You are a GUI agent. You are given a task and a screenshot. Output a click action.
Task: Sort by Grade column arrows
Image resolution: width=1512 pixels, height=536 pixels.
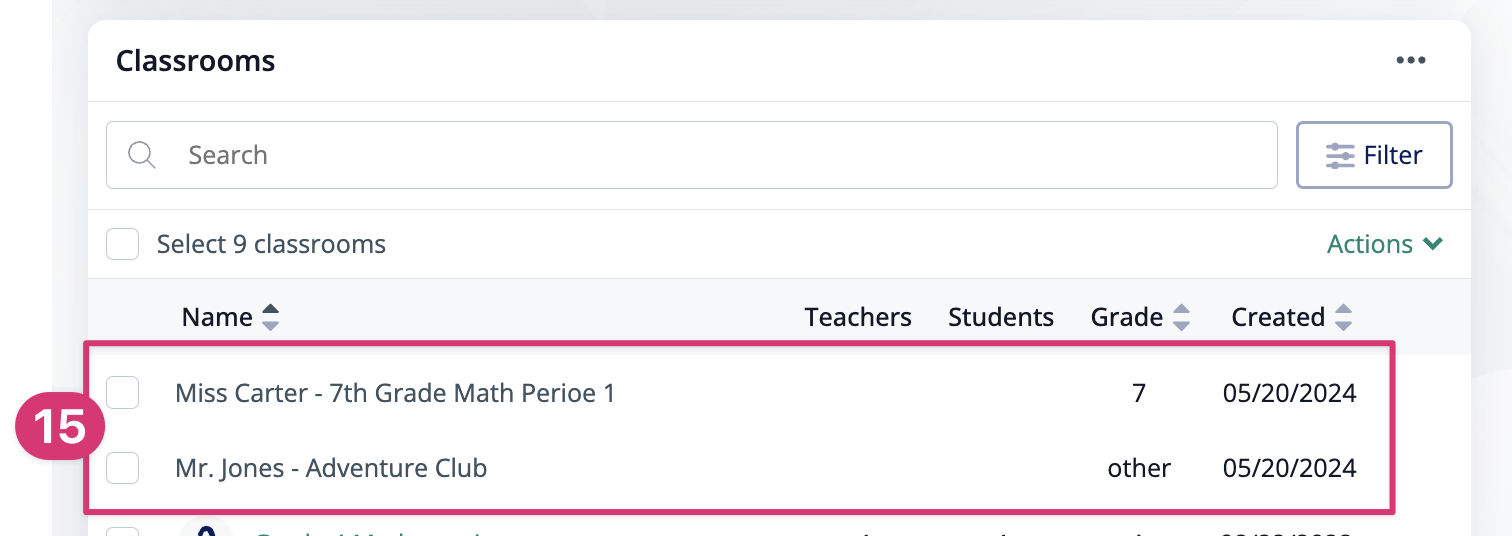(1181, 318)
